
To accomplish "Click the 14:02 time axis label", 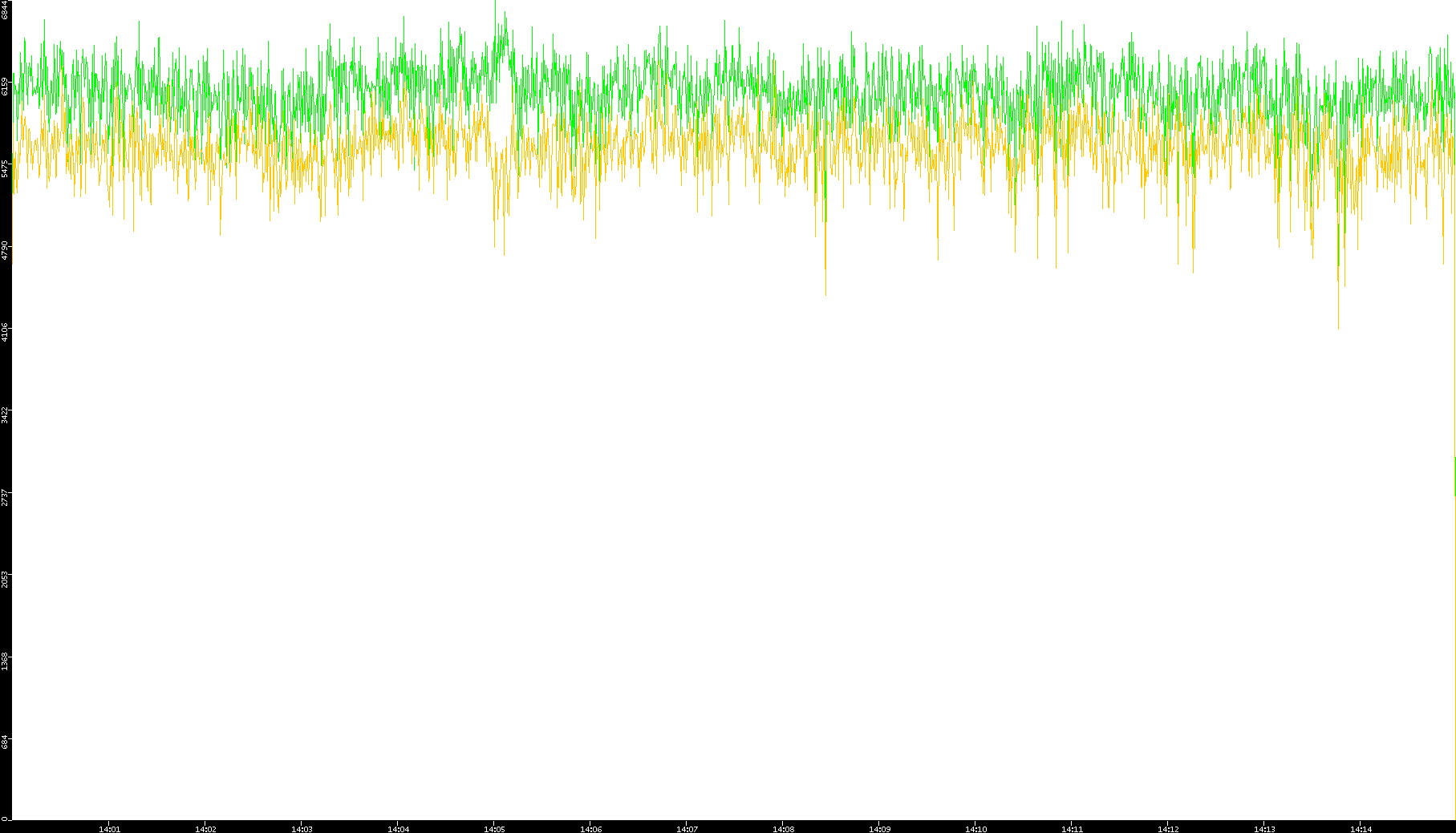I will coord(205,829).
